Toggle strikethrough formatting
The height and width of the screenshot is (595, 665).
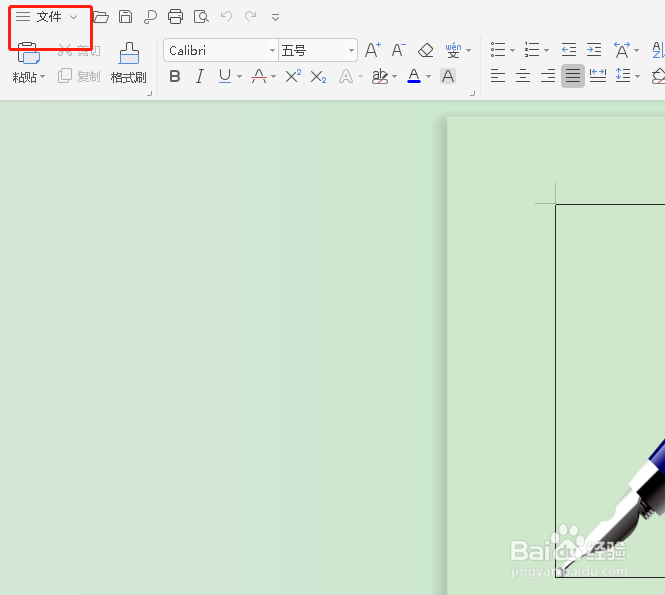(x=259, y=76)
